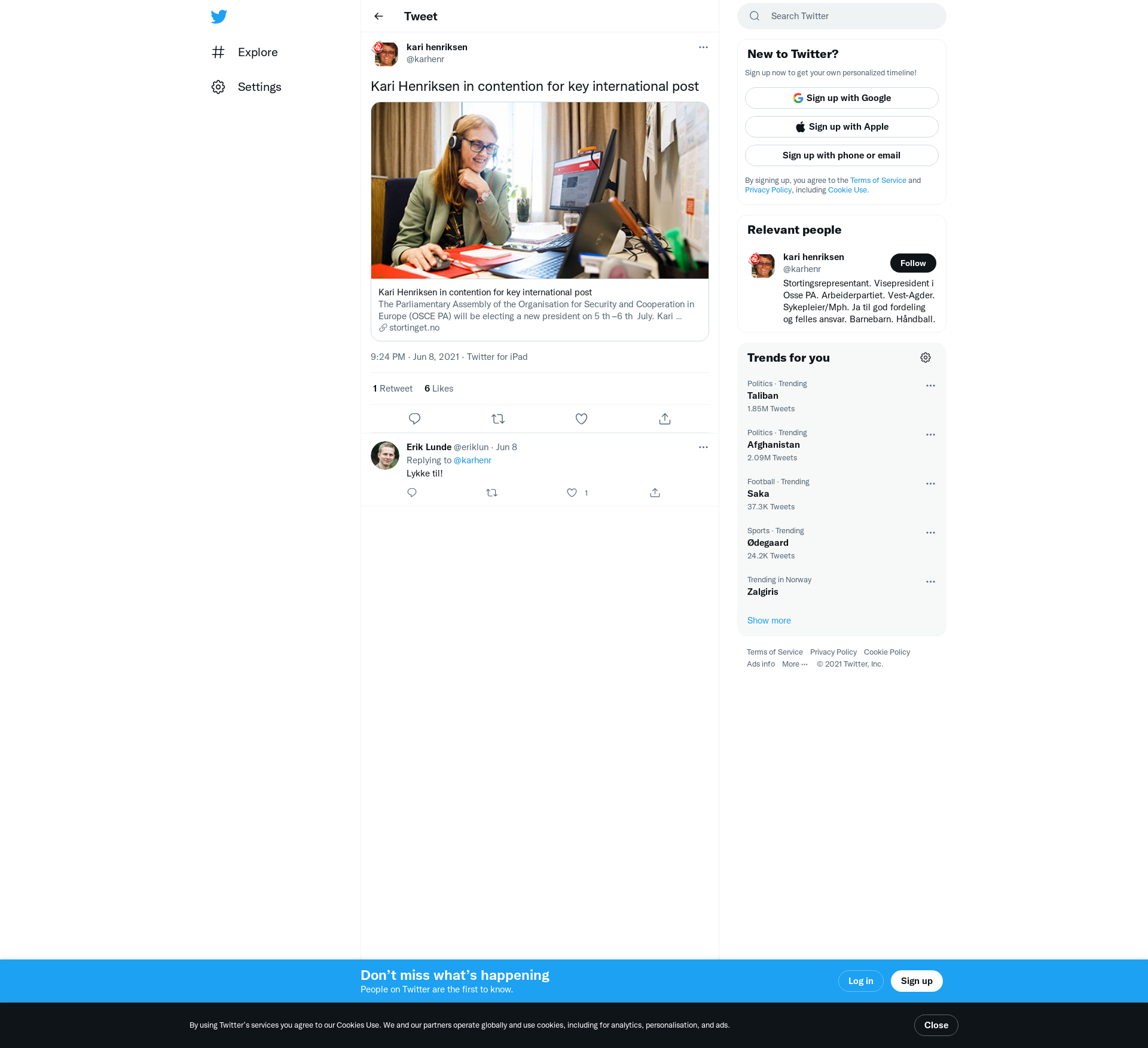Viewport: 1148px width, 1048px height.
Task: Open options for the Taliban trend
Action: pos(930,386)
